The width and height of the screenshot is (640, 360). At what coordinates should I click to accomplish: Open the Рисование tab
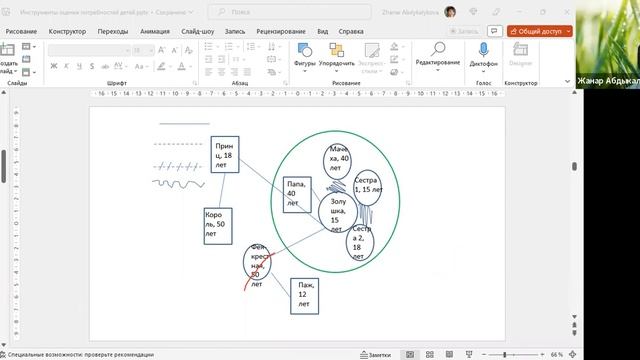point(21,31)
